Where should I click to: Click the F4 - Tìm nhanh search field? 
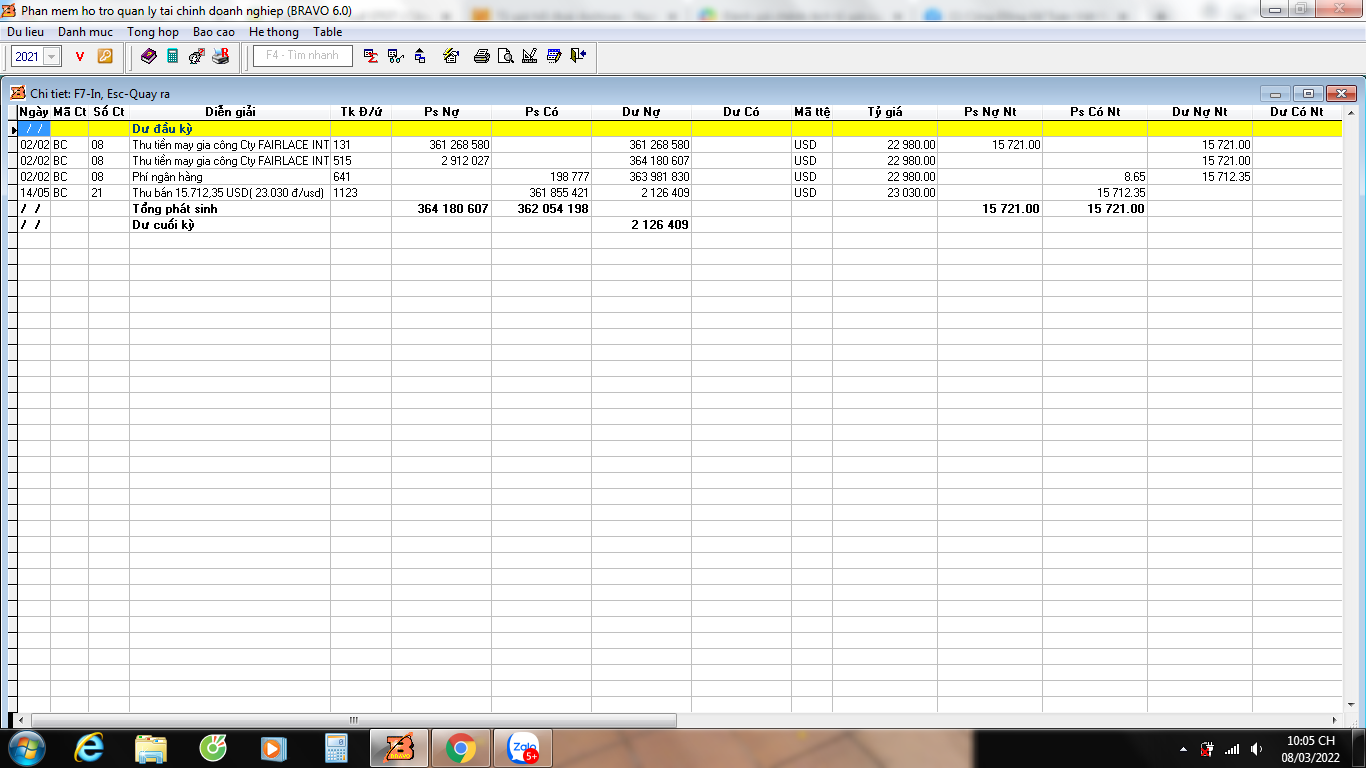click(x=303, y=56)
